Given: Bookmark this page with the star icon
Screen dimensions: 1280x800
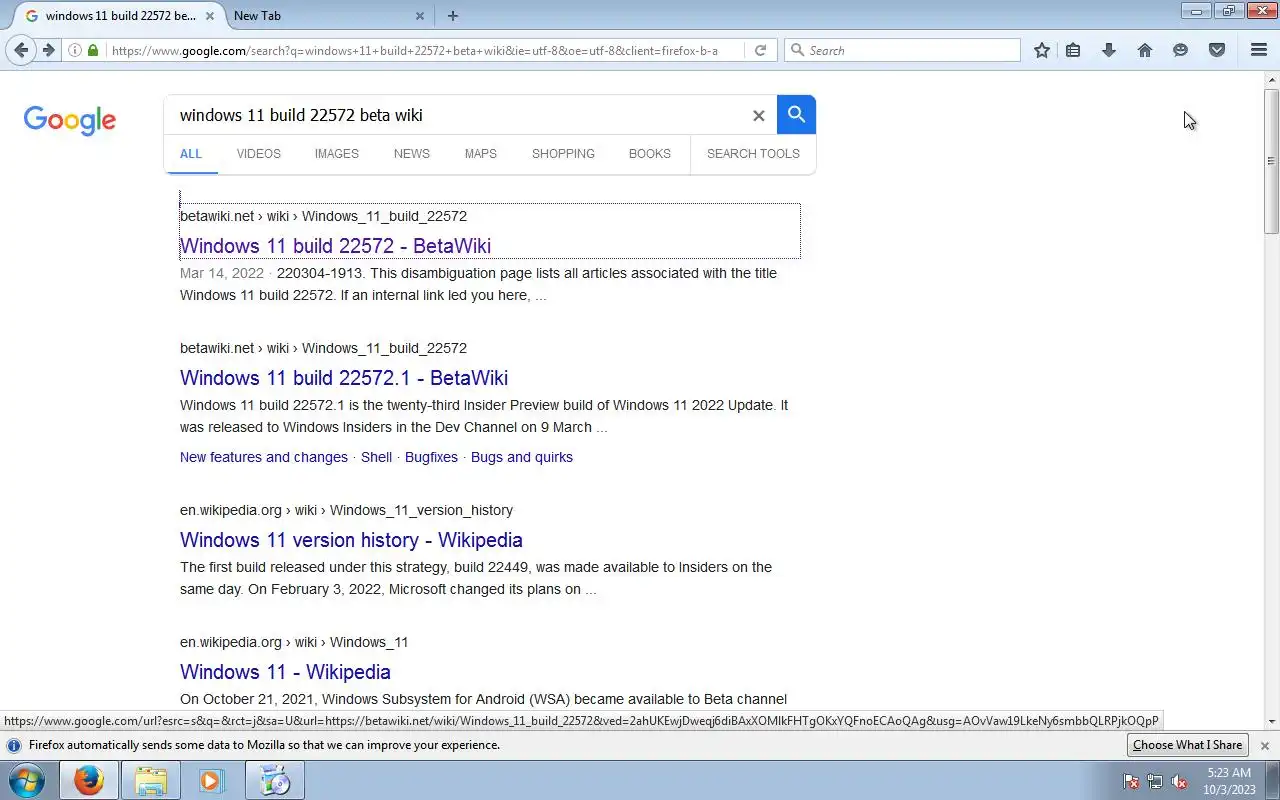Looking at the screenshot, I should click(1042, 50).
